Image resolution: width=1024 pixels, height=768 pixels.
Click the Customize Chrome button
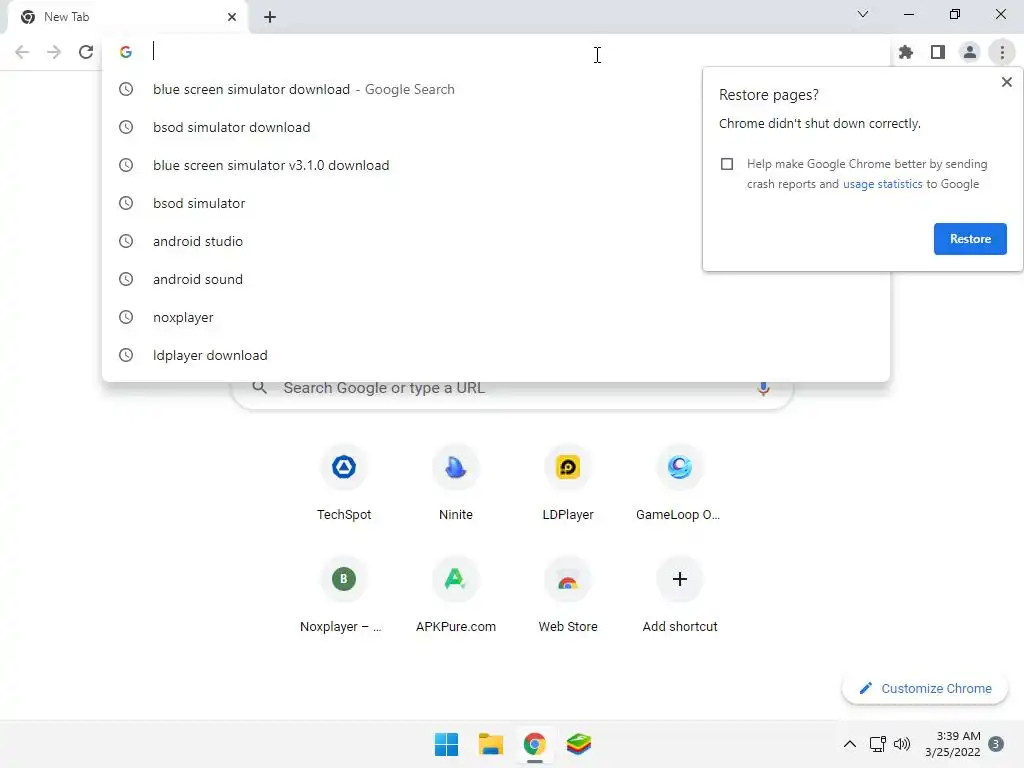click(925, 688)
